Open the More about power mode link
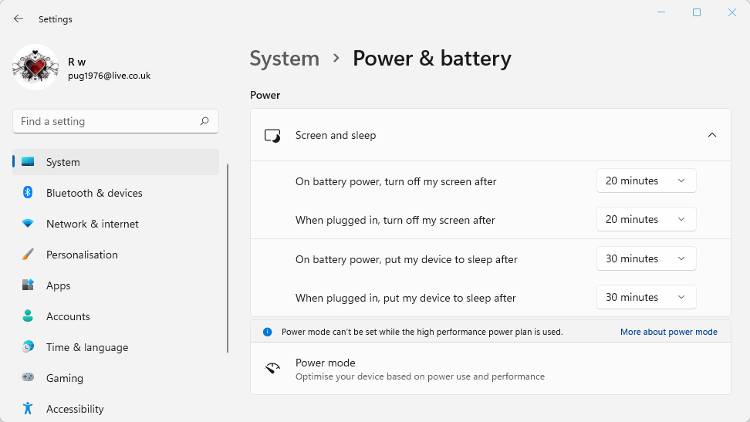Image resolution: width=750 pixels, height=422 pixels. click(x=668, y=332)
